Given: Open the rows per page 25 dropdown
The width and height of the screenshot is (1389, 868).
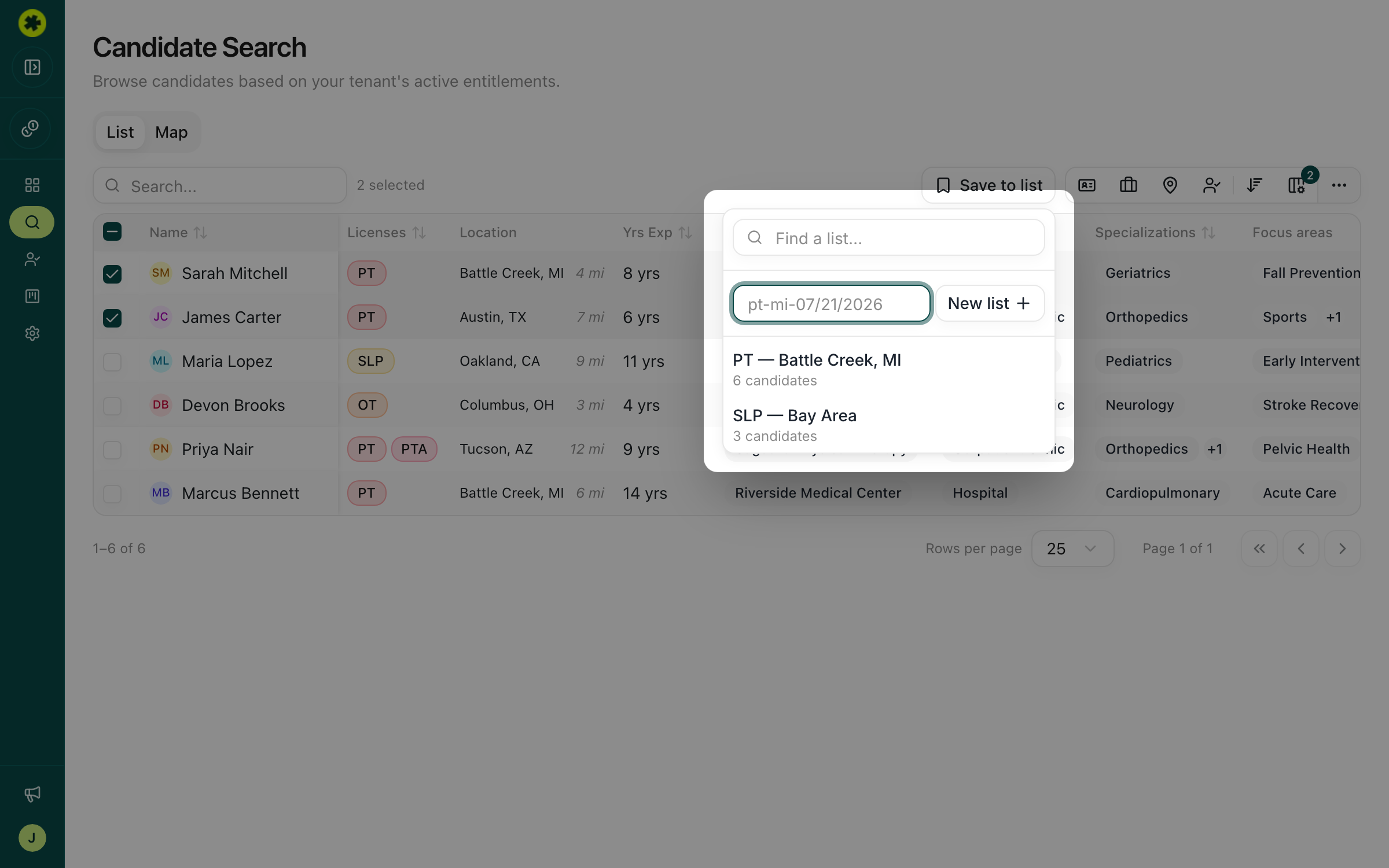Looking at the screenshot, I should point(1073,549).
